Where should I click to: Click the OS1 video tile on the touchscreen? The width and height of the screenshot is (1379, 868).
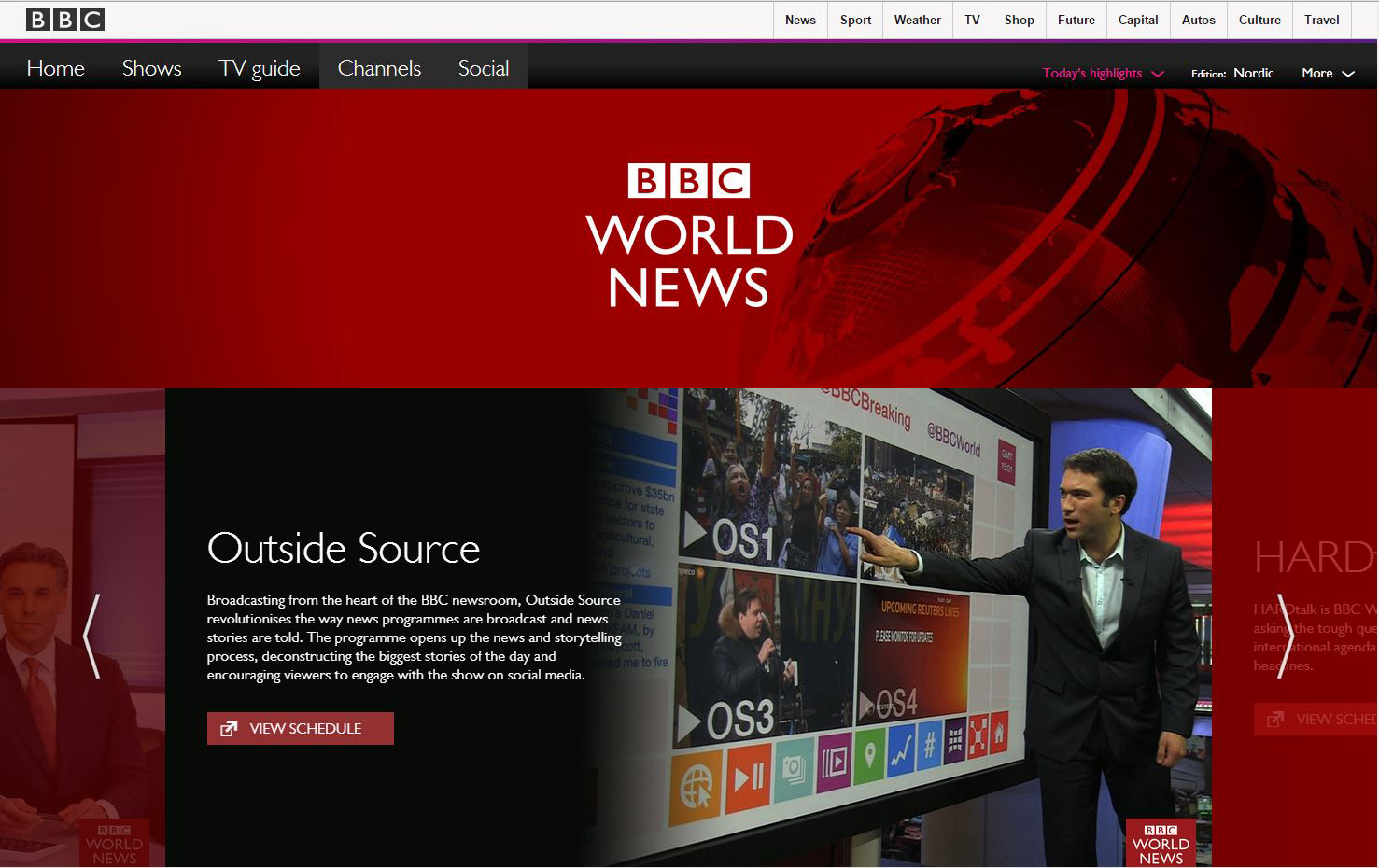[770, 495]
